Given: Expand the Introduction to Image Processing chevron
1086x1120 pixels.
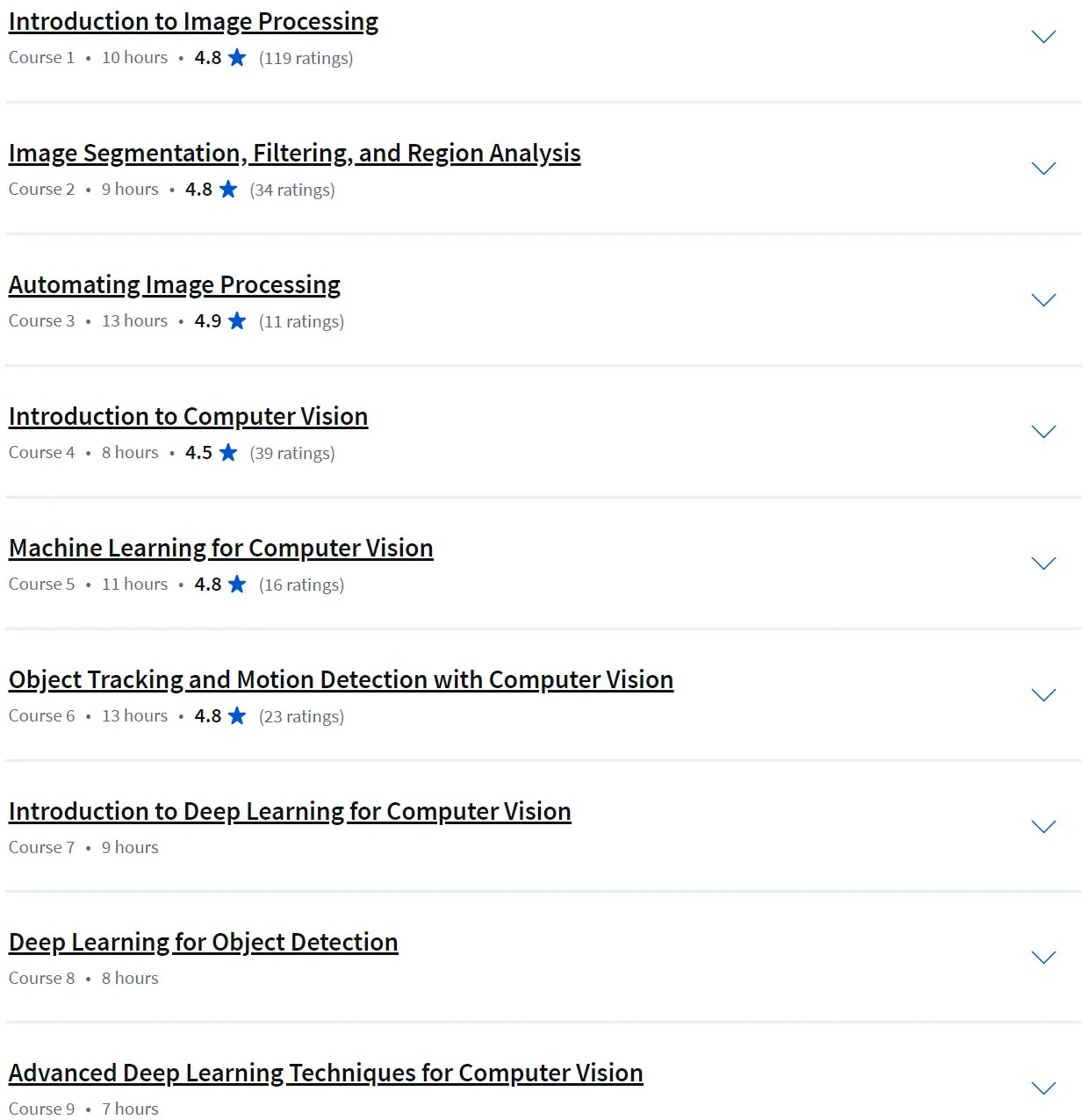Looking at the screenshot, I should (x=1043, y=37).
